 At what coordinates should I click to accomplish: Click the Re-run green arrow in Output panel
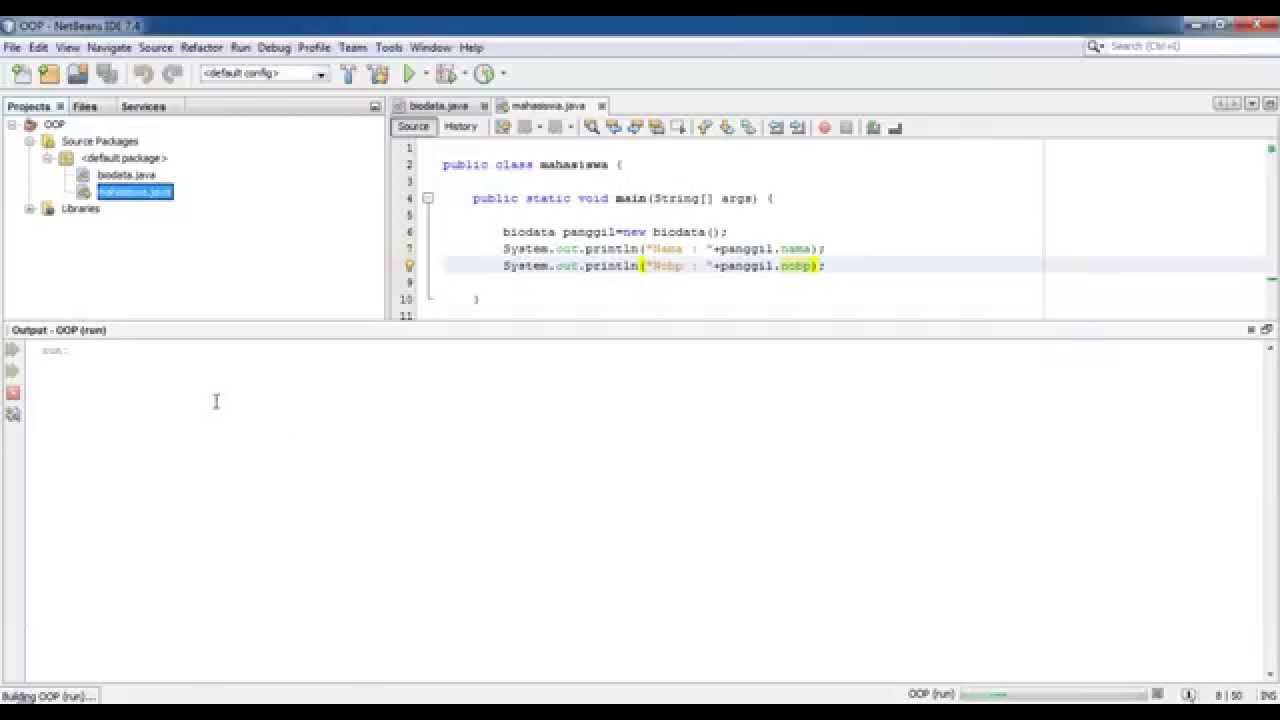[x=13, y=350]
